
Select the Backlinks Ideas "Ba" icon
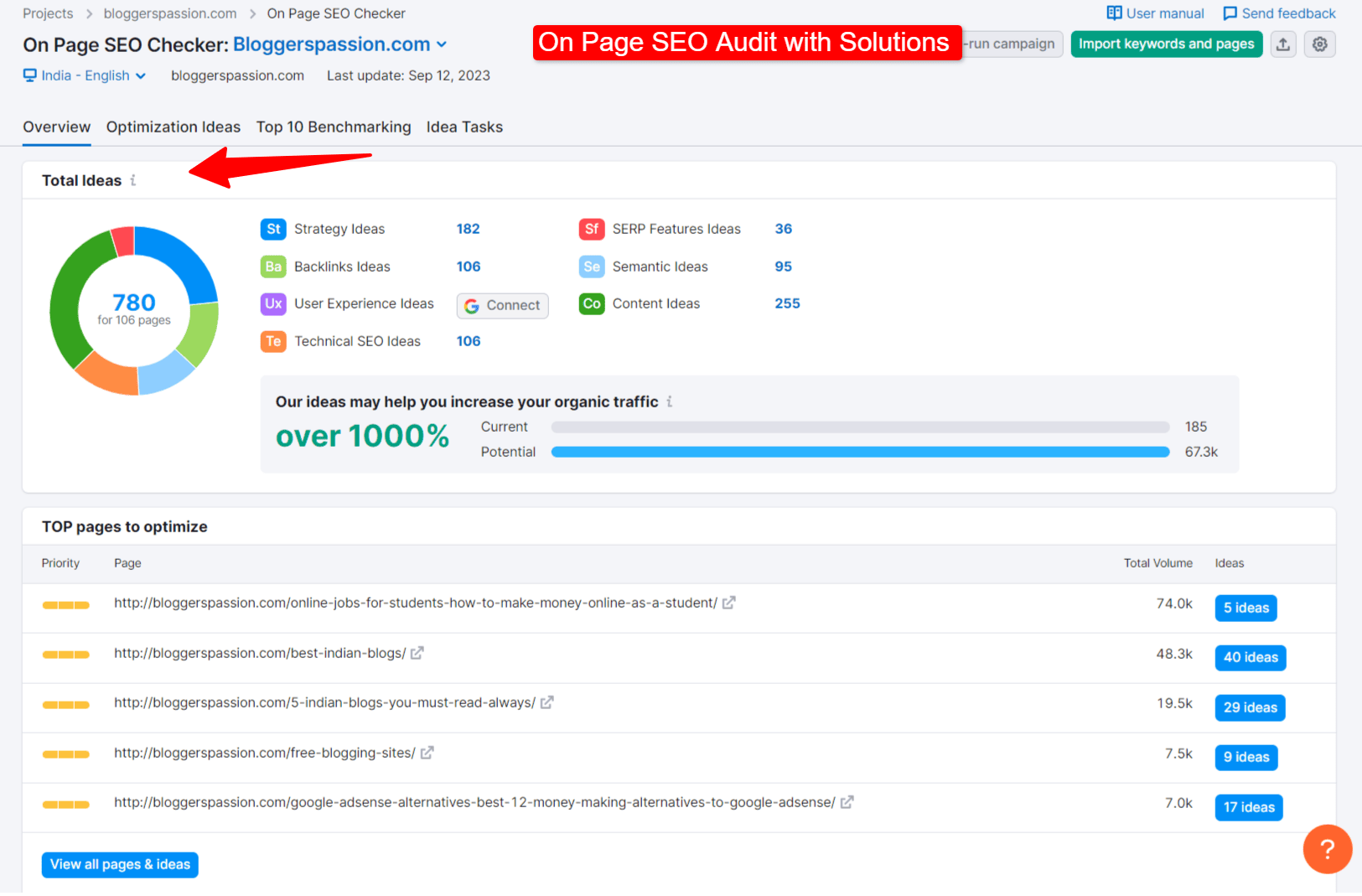point(273,267)
